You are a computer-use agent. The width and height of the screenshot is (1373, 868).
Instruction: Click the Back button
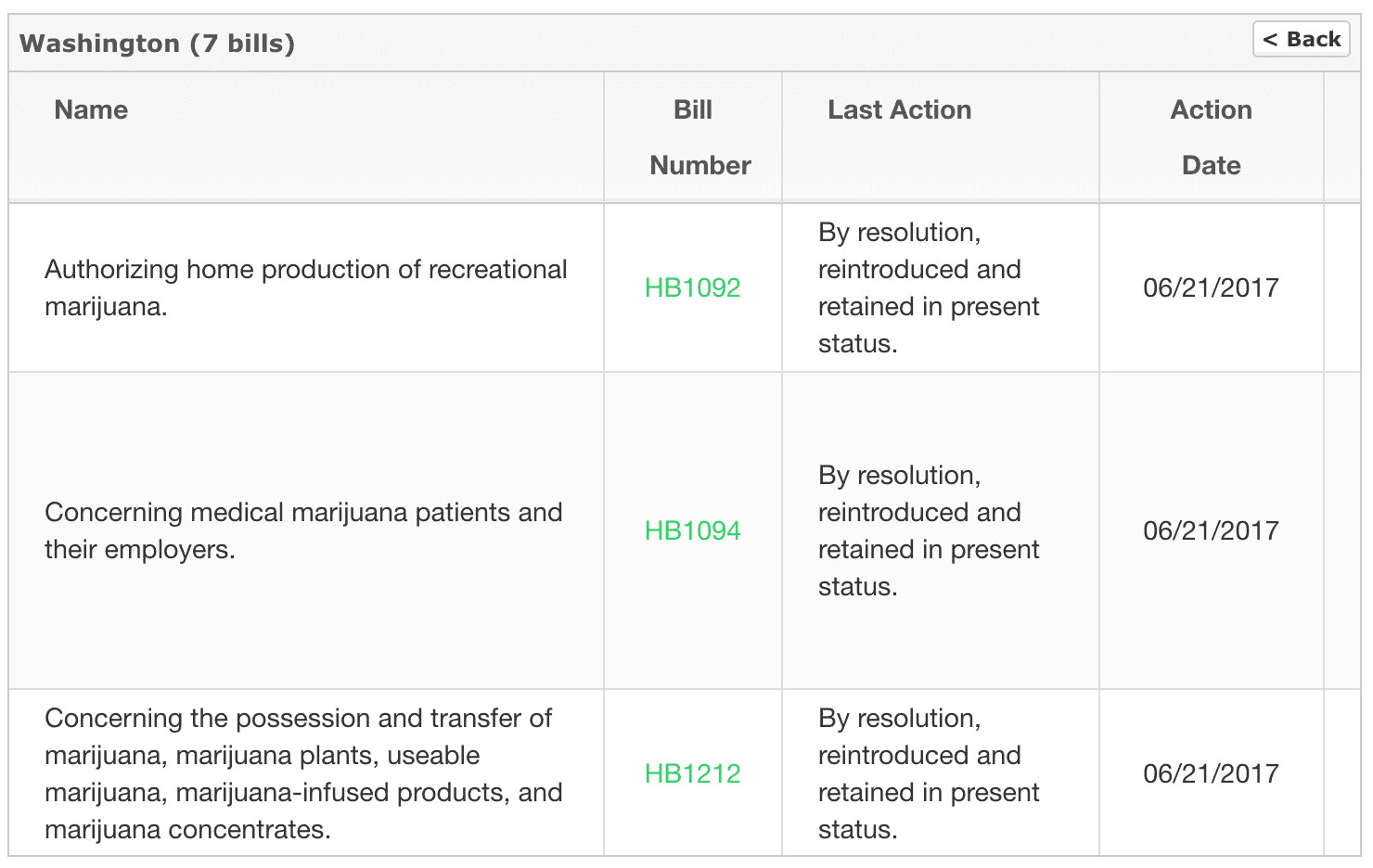[1301, 40]
